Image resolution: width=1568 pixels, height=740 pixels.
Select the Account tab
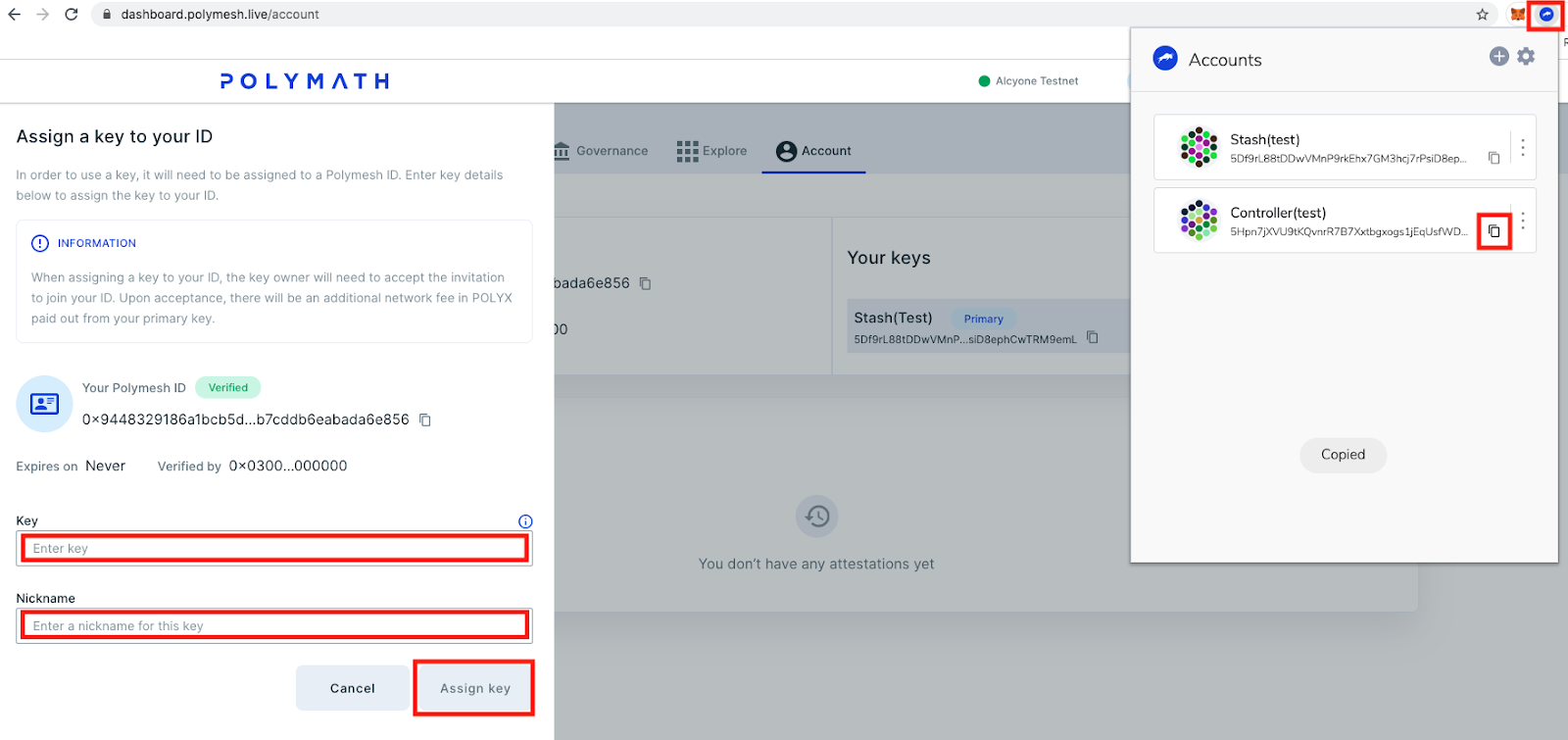coord(813,151)
